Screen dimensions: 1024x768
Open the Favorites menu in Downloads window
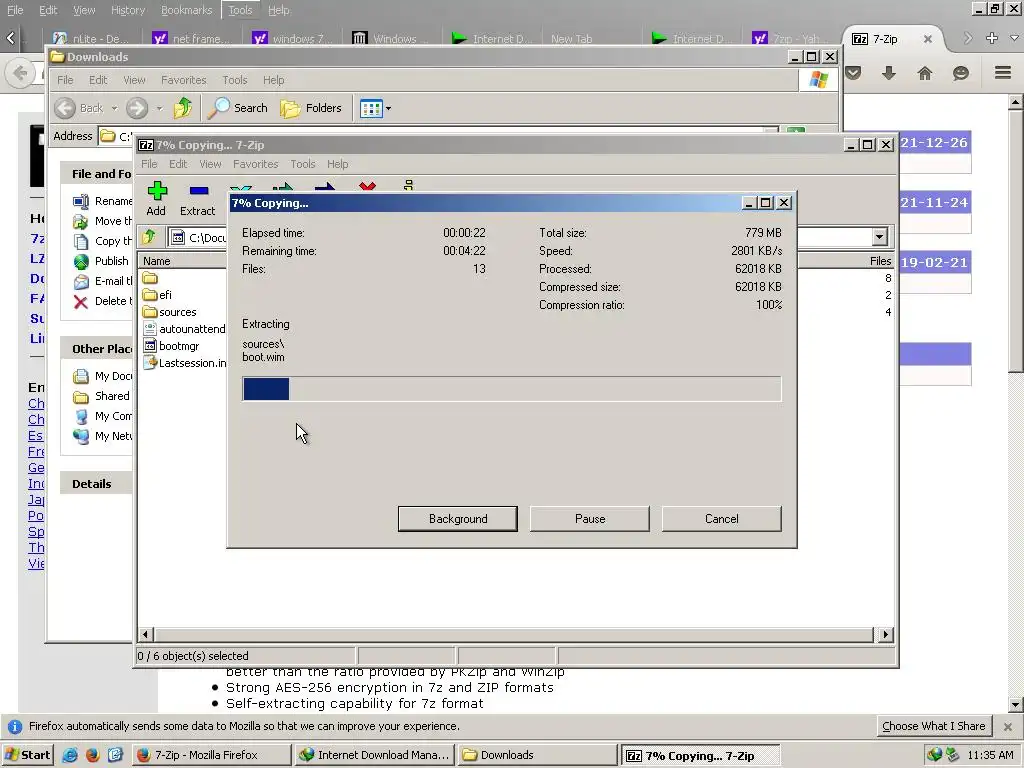click(x=184, y=80)
